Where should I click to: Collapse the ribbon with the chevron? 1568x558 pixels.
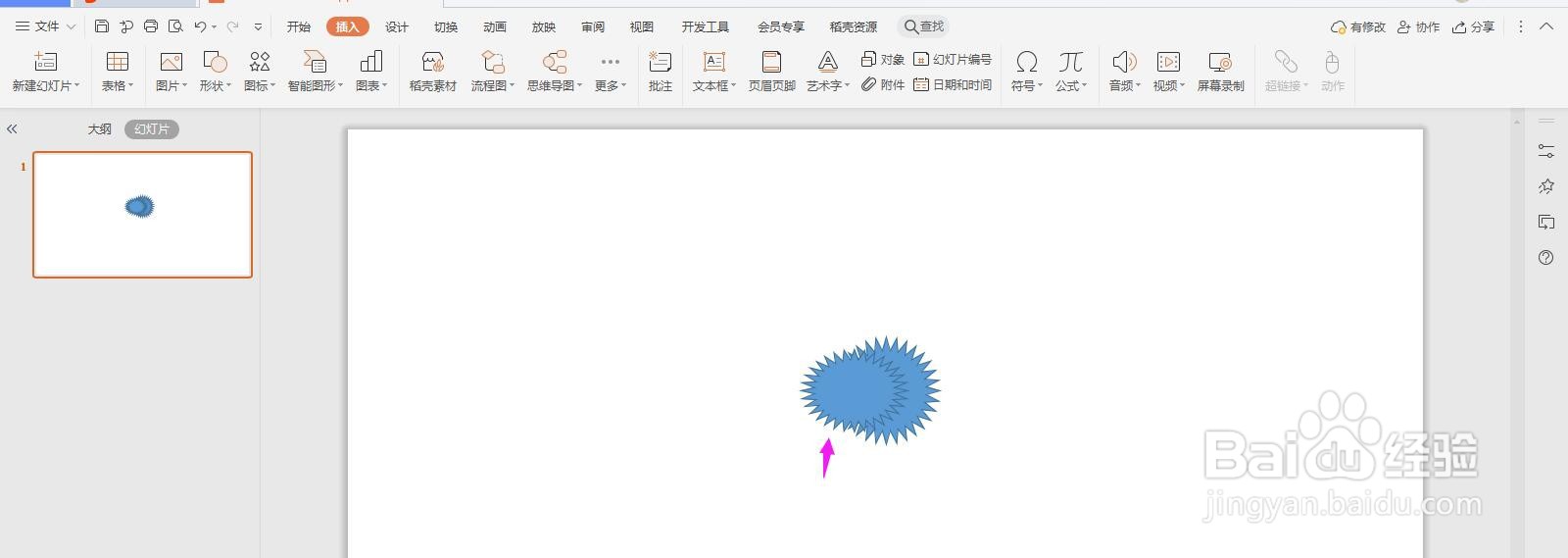(1546, 26)
